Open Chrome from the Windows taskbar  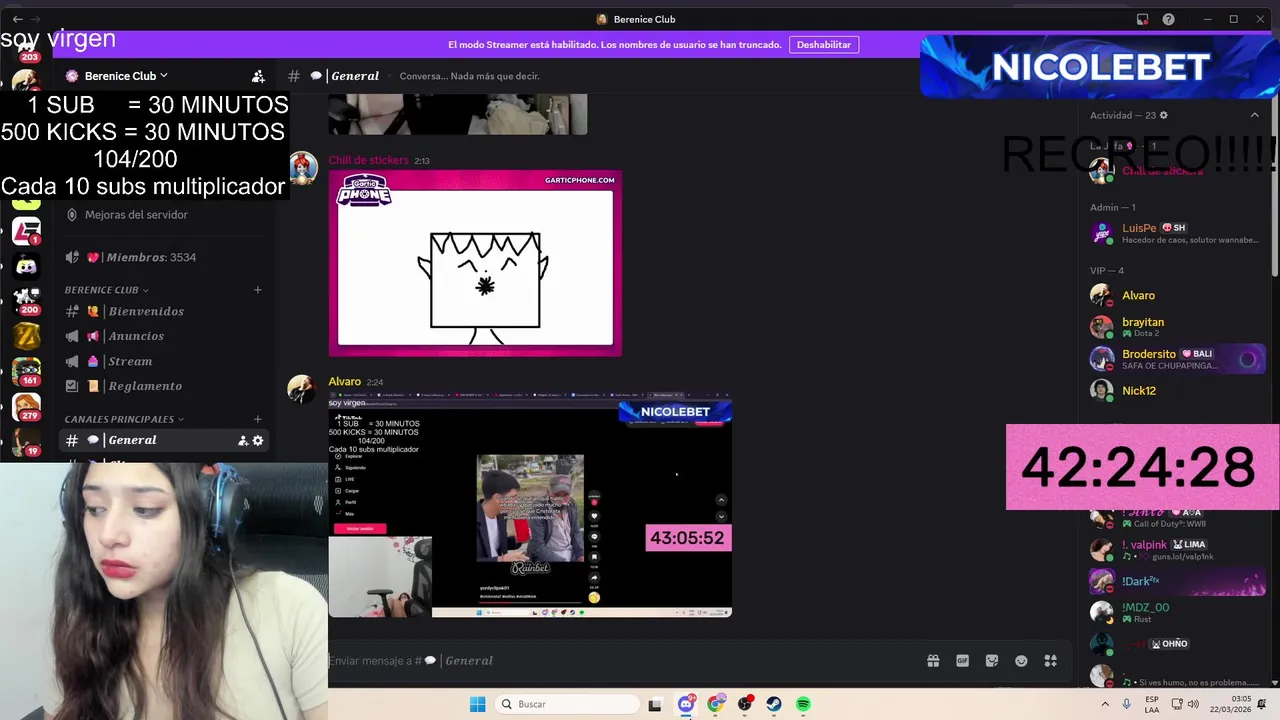point(715,704)
